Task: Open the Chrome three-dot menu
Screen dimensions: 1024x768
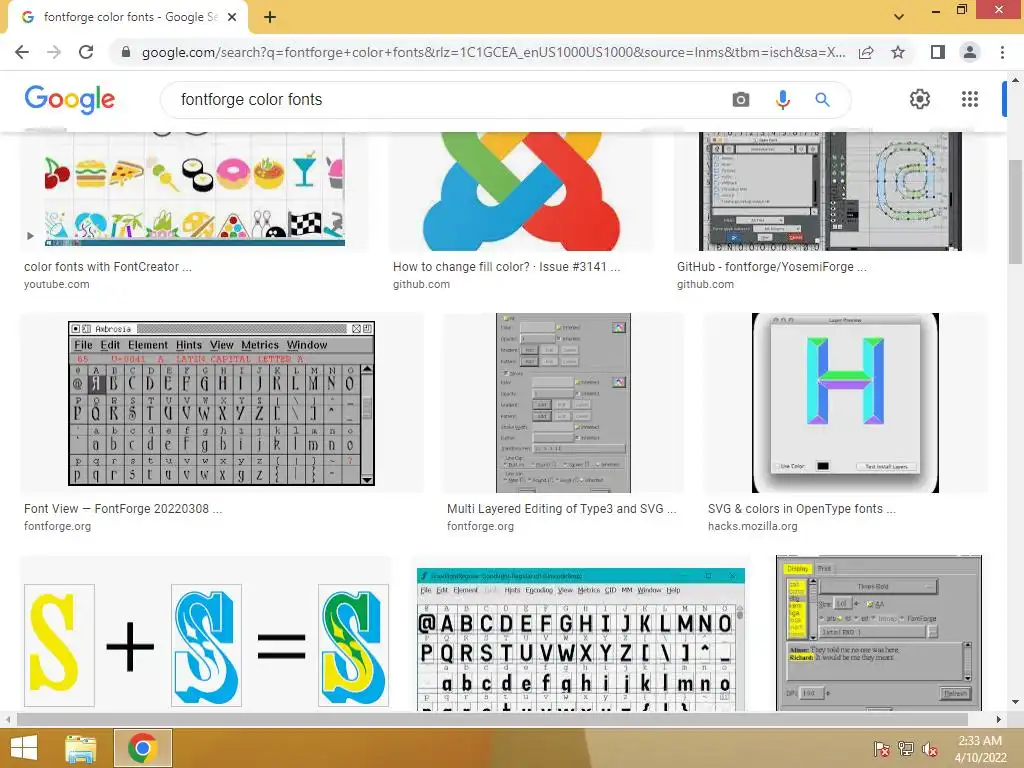Action: pyautogui.click(x=1002, y=52)
